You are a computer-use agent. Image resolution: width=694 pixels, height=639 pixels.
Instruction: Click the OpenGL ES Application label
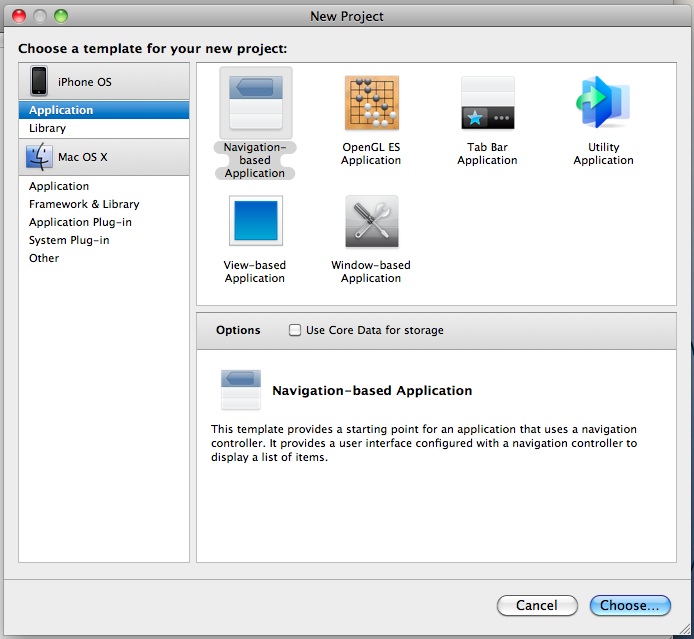click(x=371, y=154)
